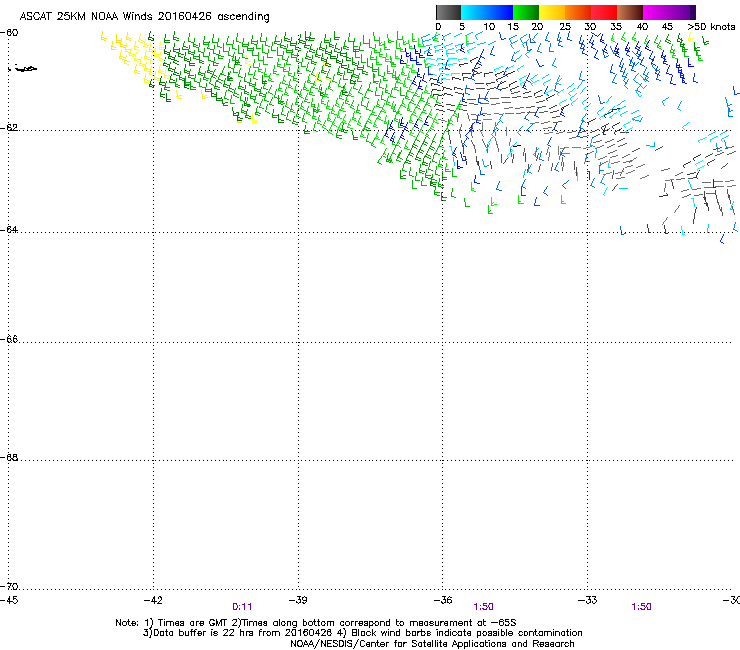Screen dimensions: 740x650
Task: Click the "NOAA/NESDIS/Center for Satellite Applications and Research" credit
Action: [x=432, y=644]
